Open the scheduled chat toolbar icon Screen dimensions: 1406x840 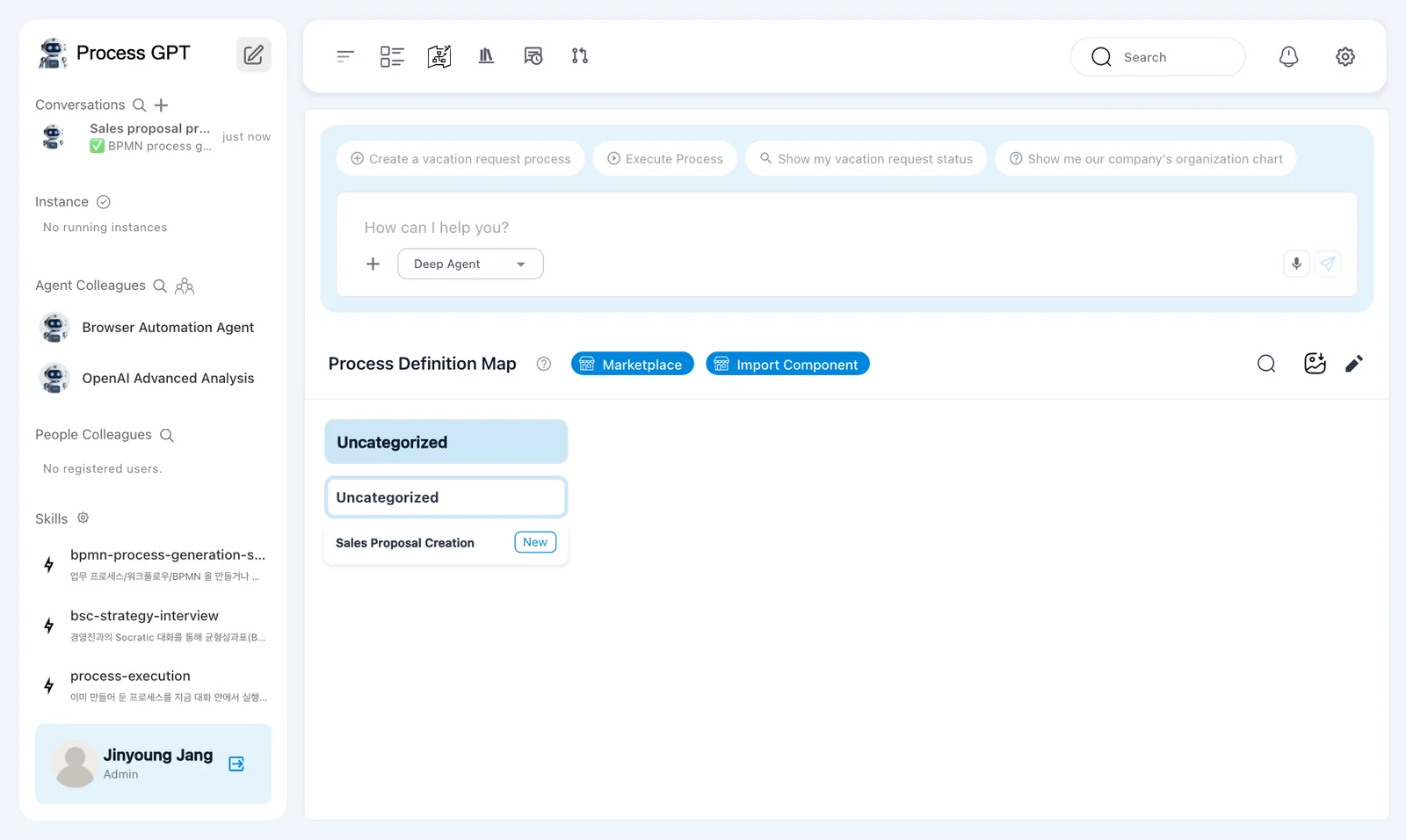533,56
